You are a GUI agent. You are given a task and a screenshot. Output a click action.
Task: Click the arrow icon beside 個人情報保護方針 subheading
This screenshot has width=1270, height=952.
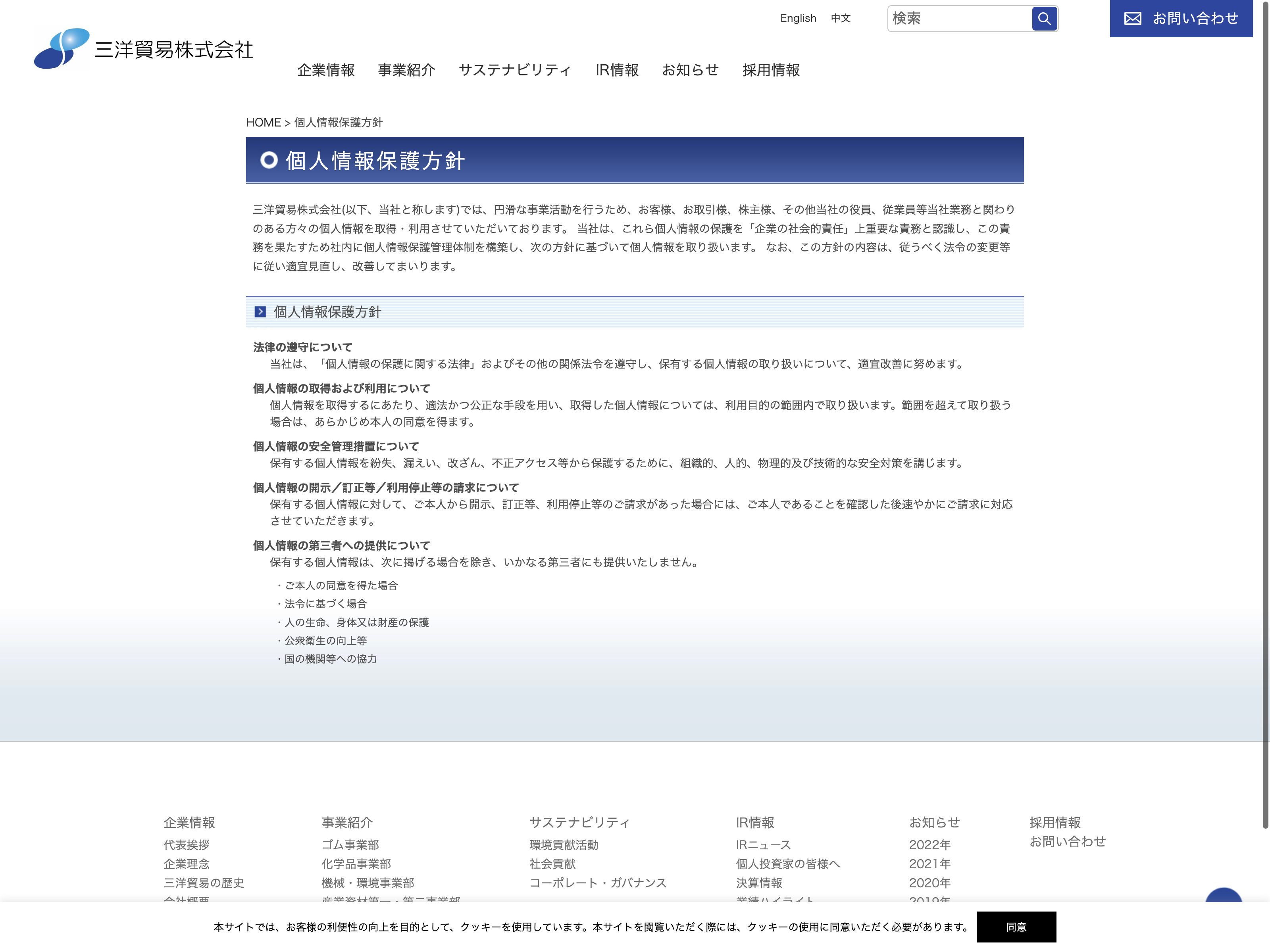260,312
